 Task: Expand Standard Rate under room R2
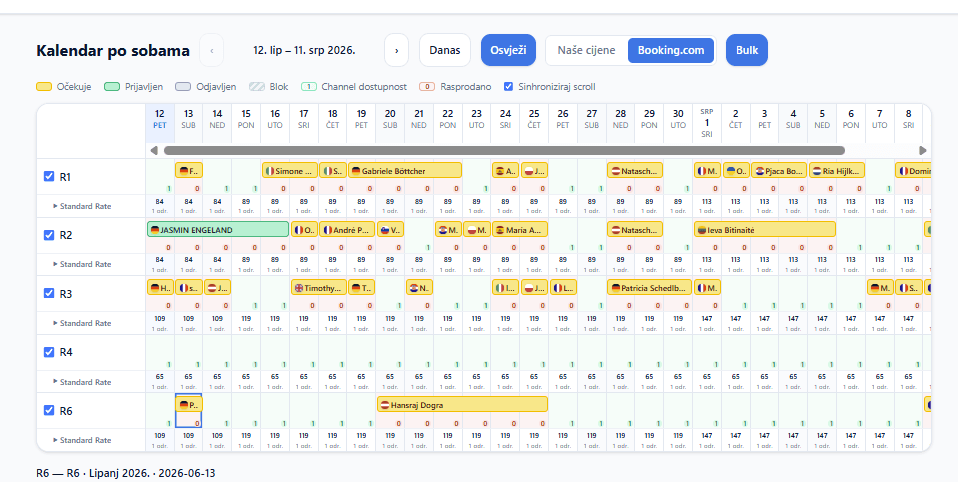82,264
